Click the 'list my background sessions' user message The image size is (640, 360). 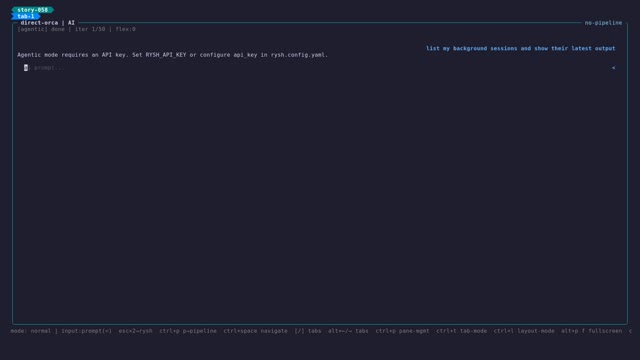coord(520,48)
